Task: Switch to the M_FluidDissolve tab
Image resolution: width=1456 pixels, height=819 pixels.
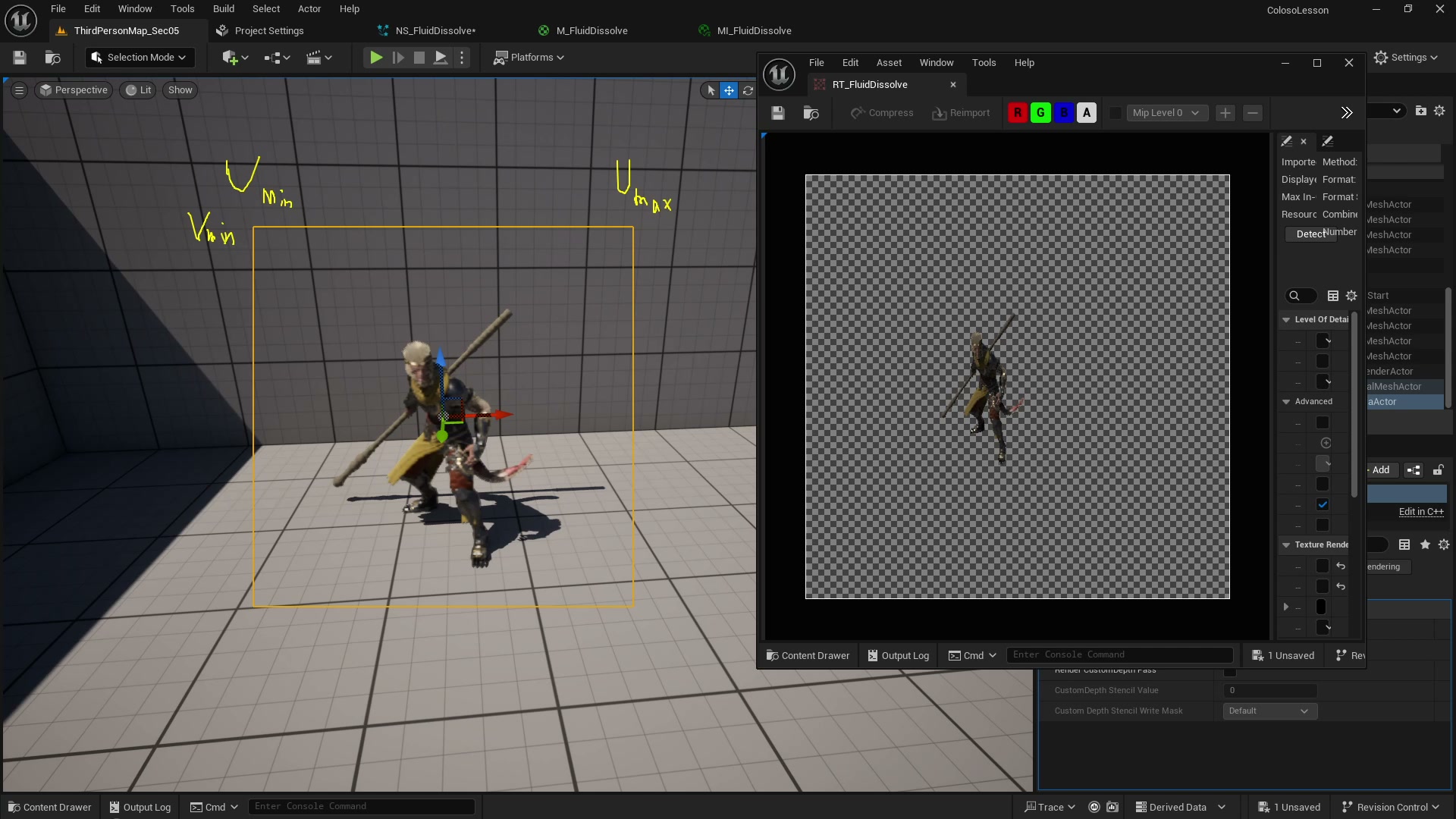Action: point(591,31)
